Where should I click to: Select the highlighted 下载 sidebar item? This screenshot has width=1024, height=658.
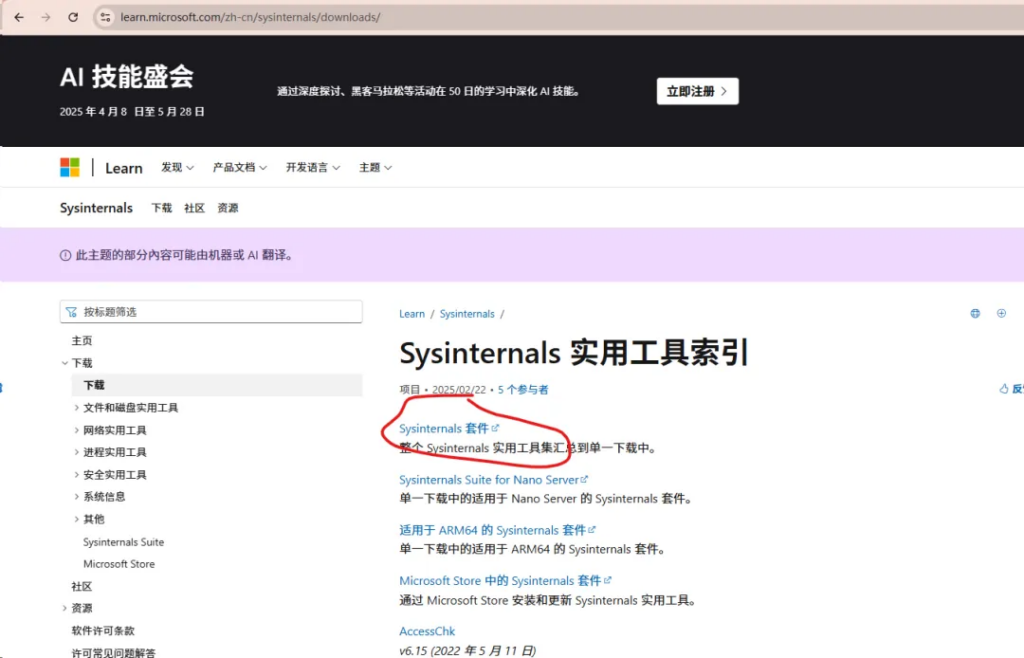point(217,385)
